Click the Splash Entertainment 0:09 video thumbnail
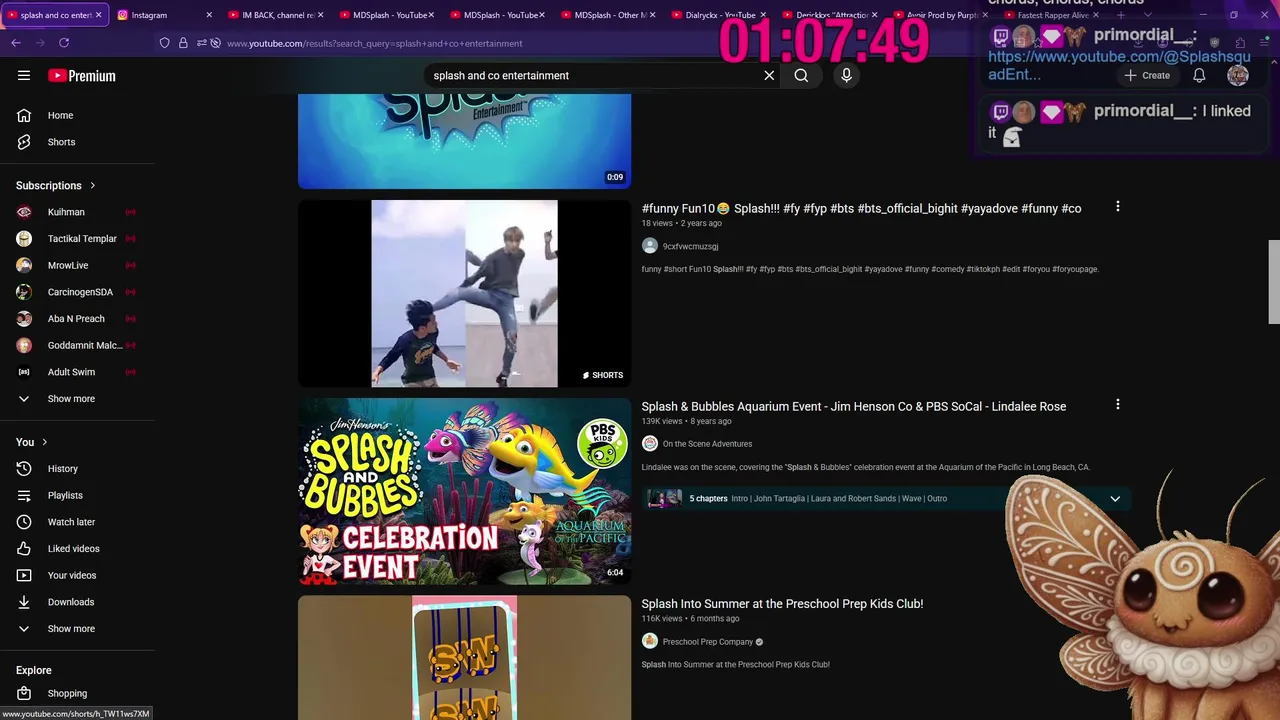 (x=465, y=141)
